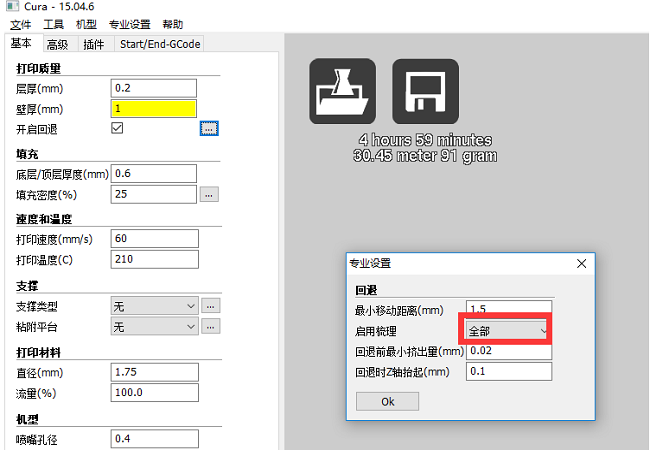This screenshot has height=450, width=650.
Task: Toggle the 开启回退 retraction checkbox
Action: click(x=117, y=128)
